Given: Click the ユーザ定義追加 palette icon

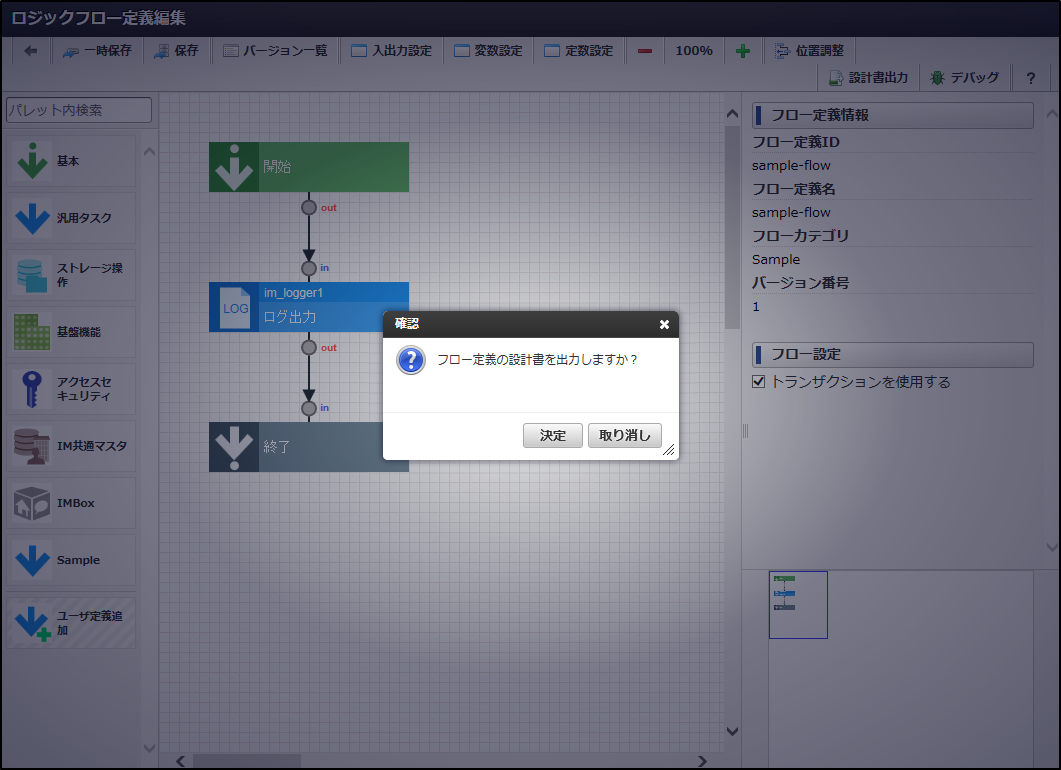Looking at the screenshot, I should tap(33, 619).
